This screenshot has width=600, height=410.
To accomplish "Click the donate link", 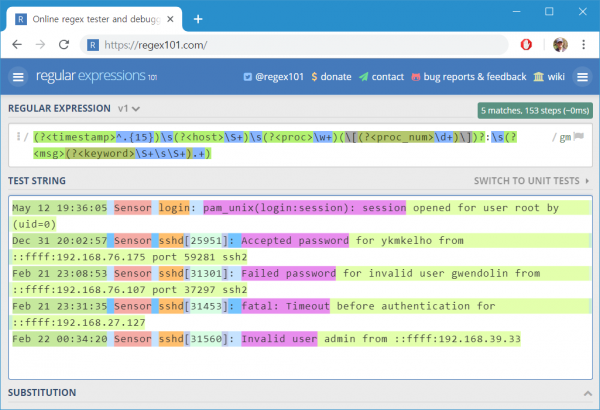I will pos(331,77).
